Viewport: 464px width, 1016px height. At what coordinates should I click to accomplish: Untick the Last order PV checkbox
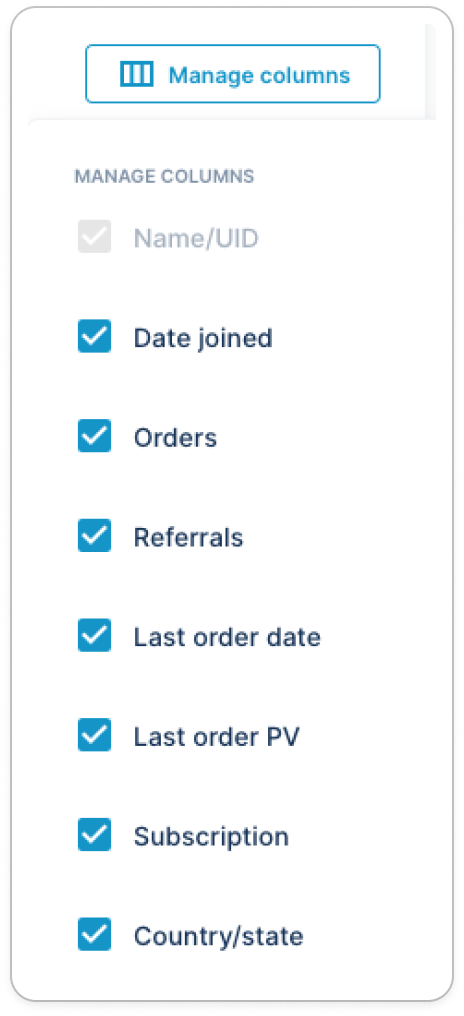pyautogui.click(x=95, y=735)
